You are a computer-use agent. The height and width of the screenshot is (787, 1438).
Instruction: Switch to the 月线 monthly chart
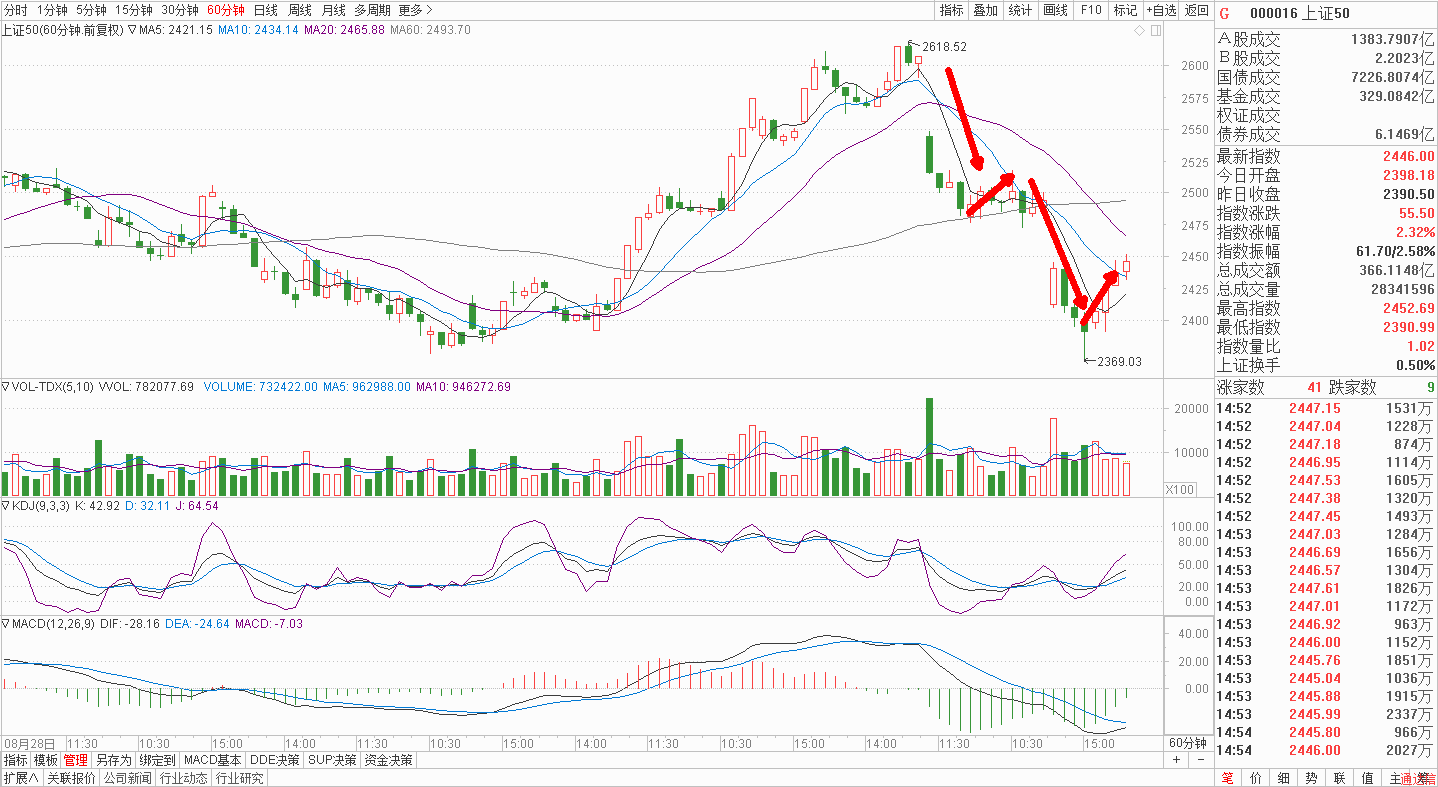pyautogui.click(x=333, y=10)
